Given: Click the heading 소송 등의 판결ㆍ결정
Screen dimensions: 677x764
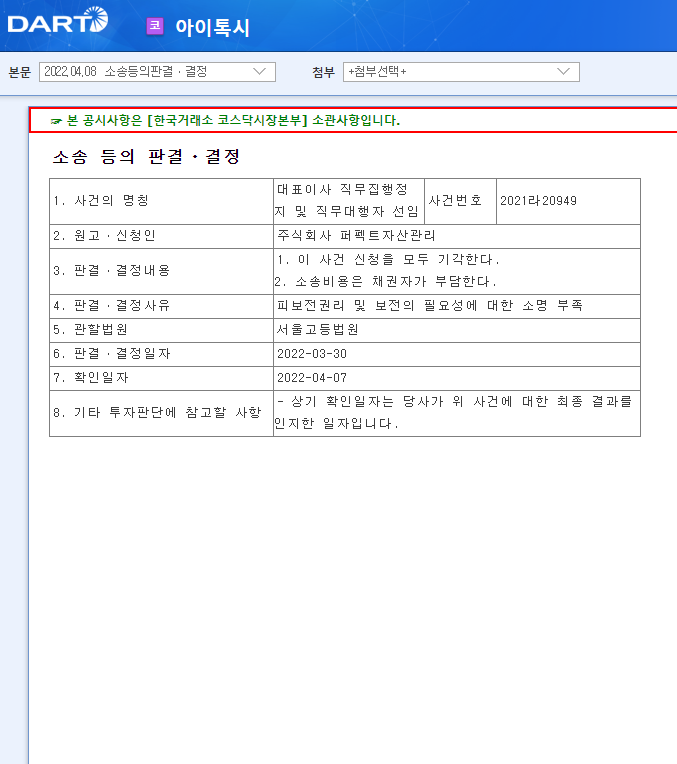Looking at the screenshot, I should click(146, 157).
